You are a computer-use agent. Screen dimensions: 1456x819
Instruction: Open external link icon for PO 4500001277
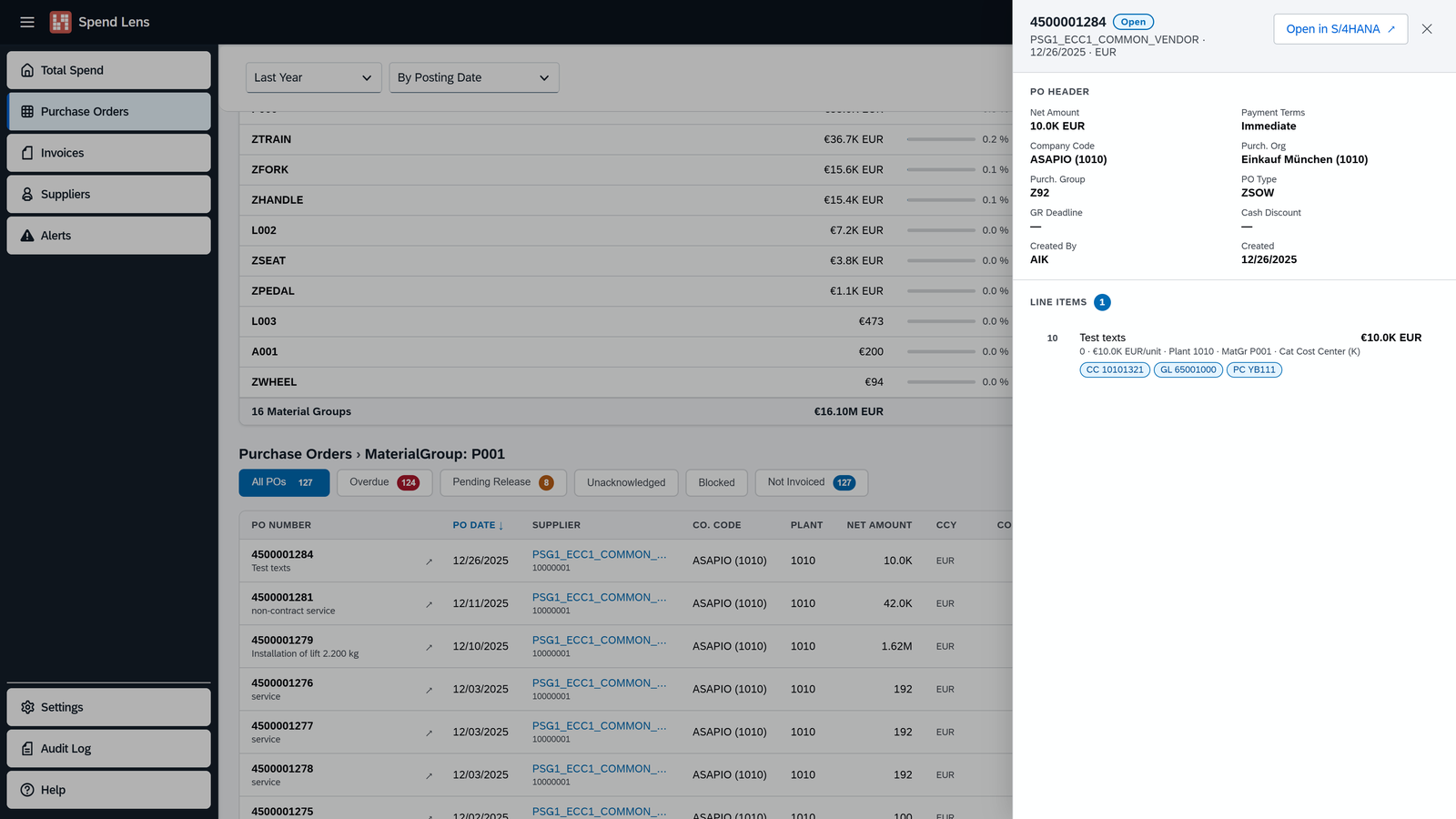point(429,733)
